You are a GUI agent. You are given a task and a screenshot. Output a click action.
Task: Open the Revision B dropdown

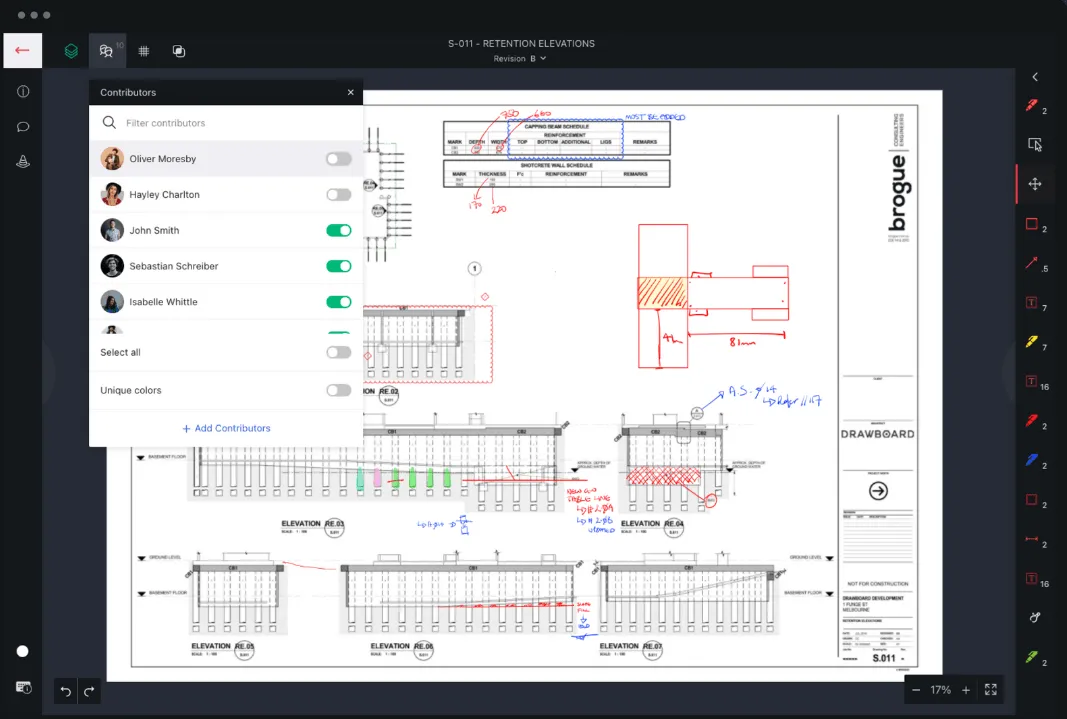coord(520,58)
